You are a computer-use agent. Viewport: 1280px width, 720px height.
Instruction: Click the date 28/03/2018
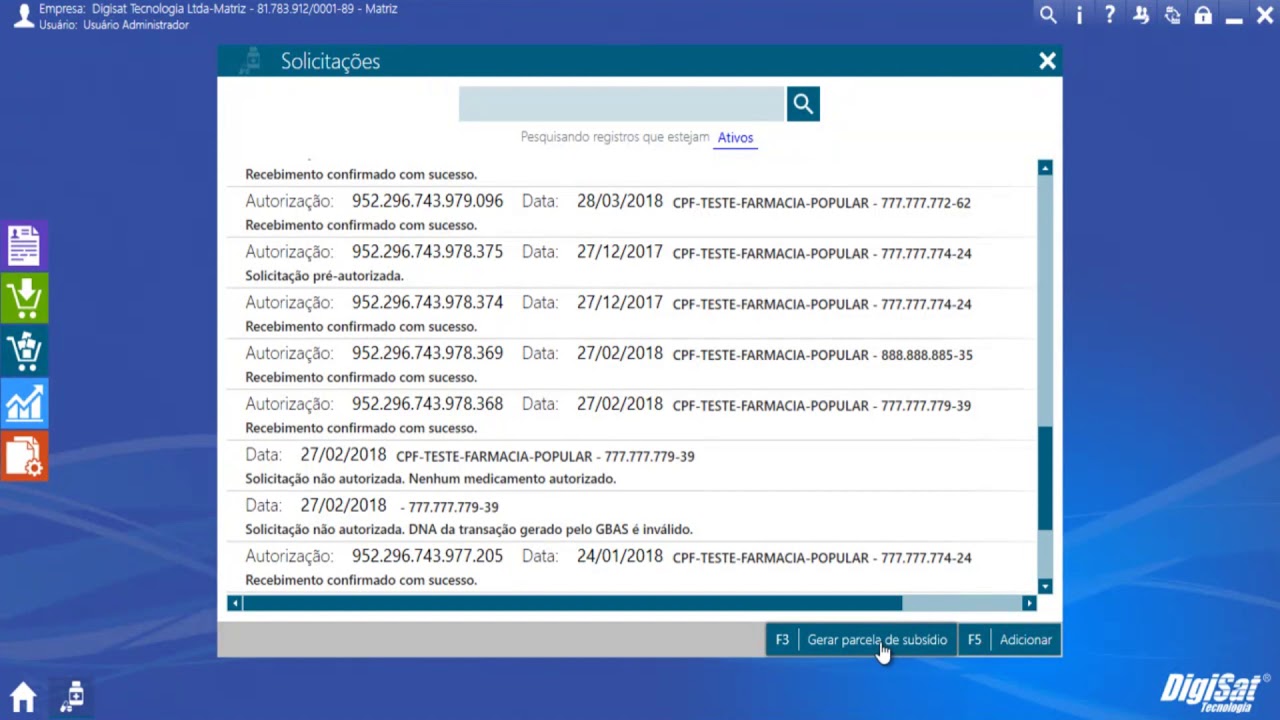pos(620,201)
